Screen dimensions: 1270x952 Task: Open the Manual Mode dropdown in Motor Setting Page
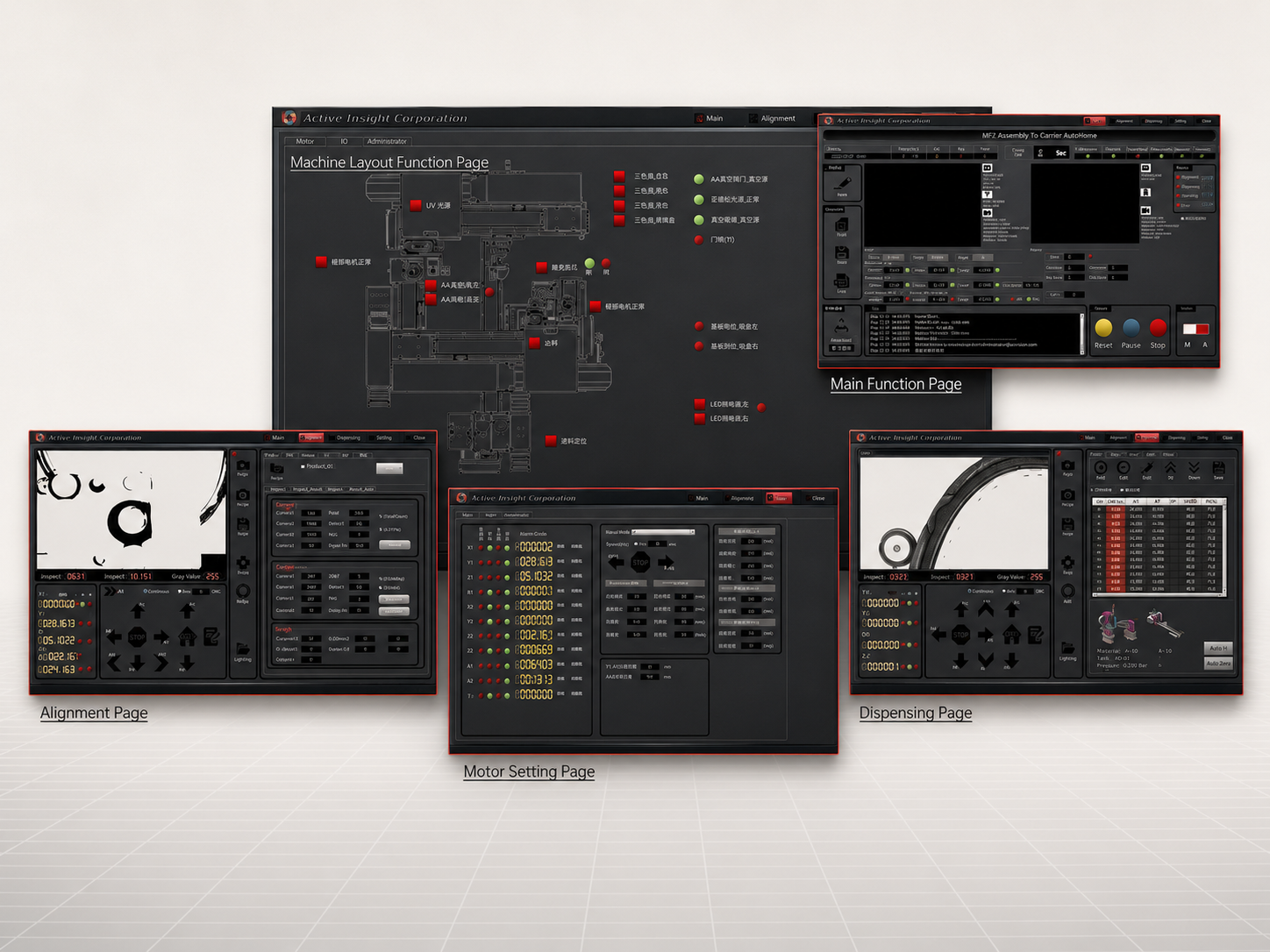pos(663,532)
